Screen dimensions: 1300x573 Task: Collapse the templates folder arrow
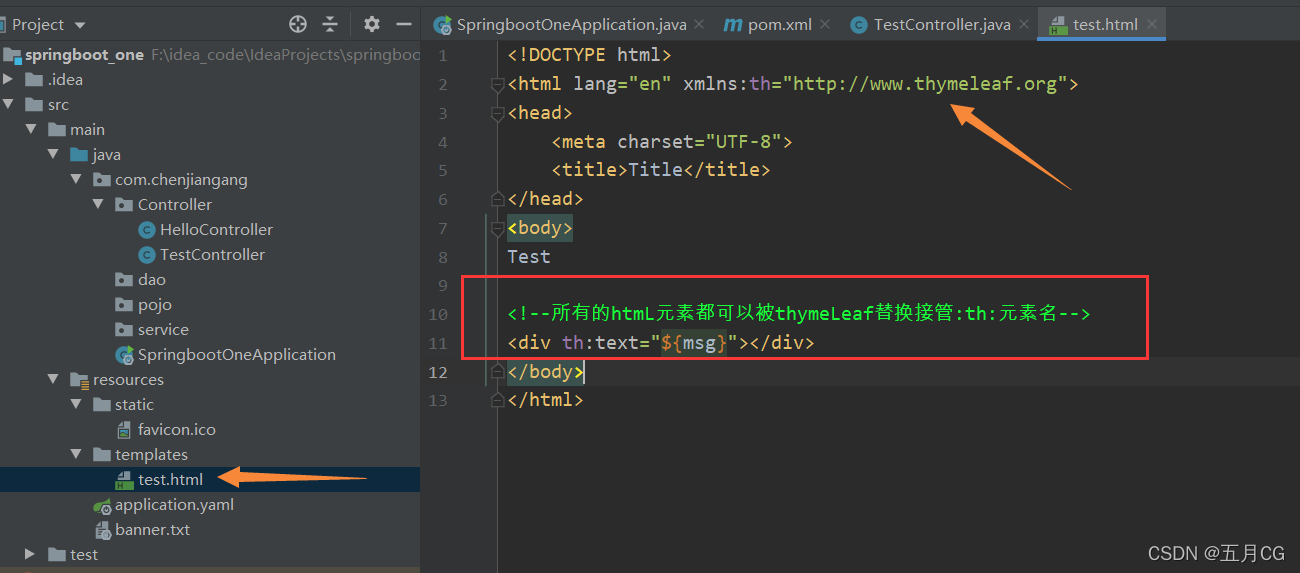click(x=76, y=454)
